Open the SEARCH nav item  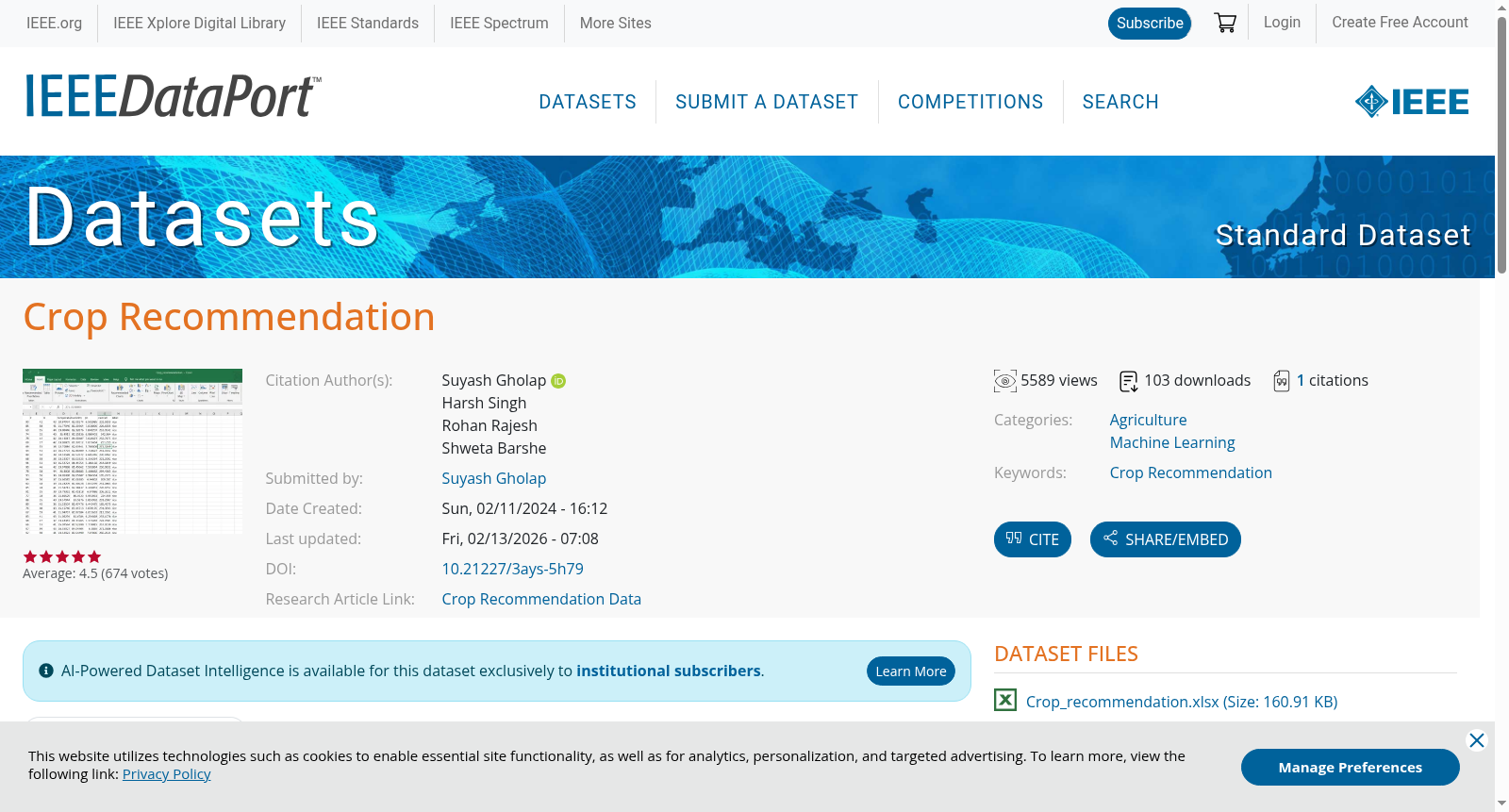coord(1120,102)
